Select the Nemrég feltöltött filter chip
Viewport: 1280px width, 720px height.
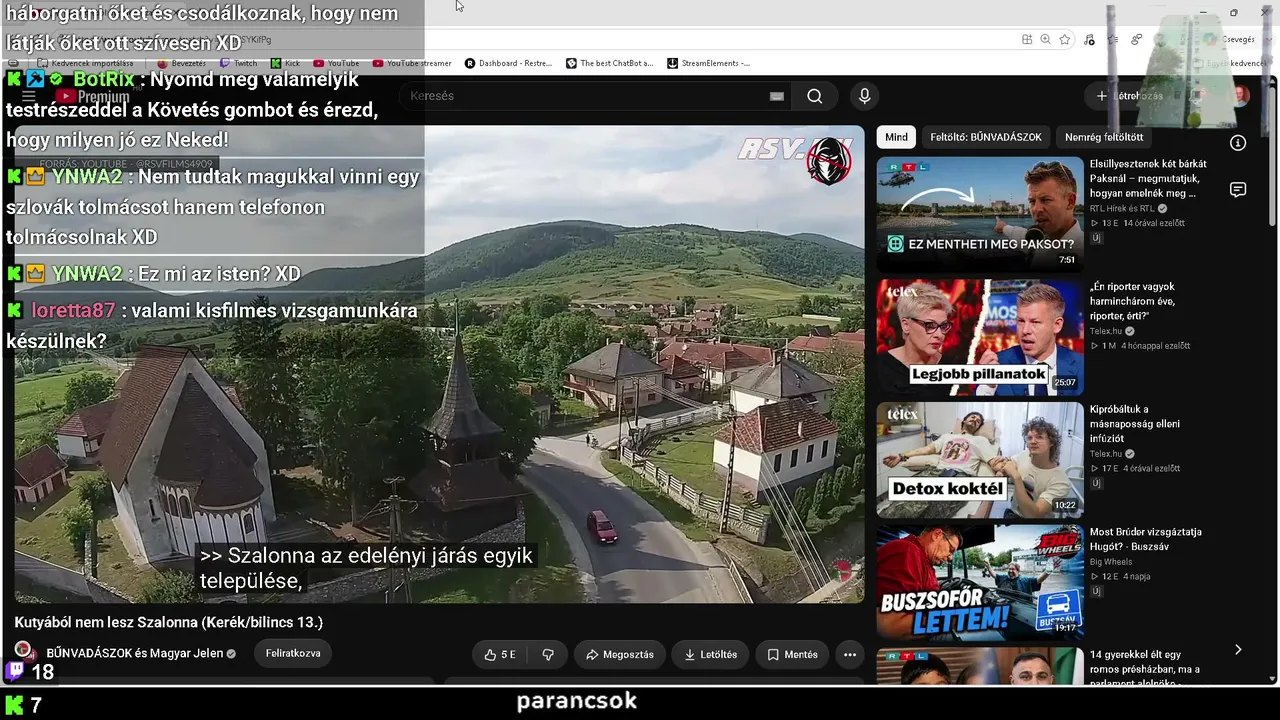tap(1104, 137)
